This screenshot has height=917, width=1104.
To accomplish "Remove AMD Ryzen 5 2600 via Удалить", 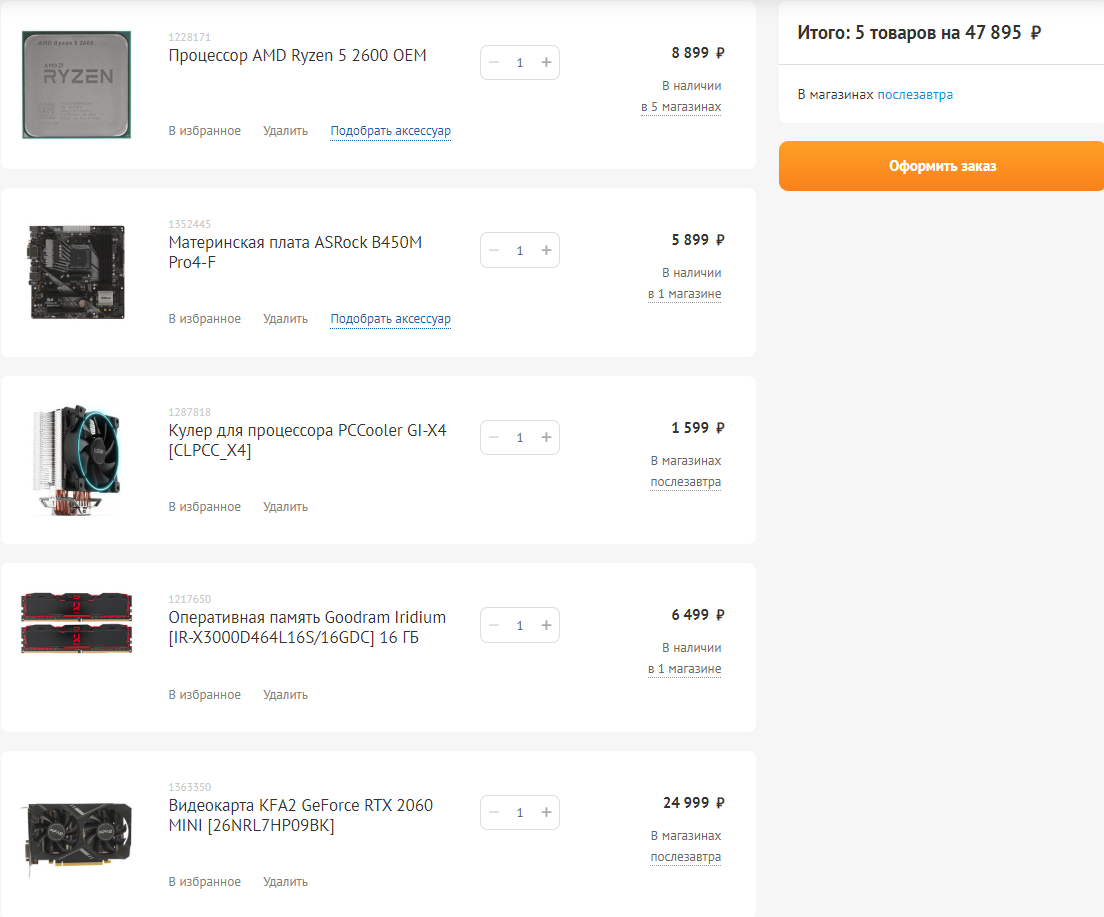I will [285, 131].
